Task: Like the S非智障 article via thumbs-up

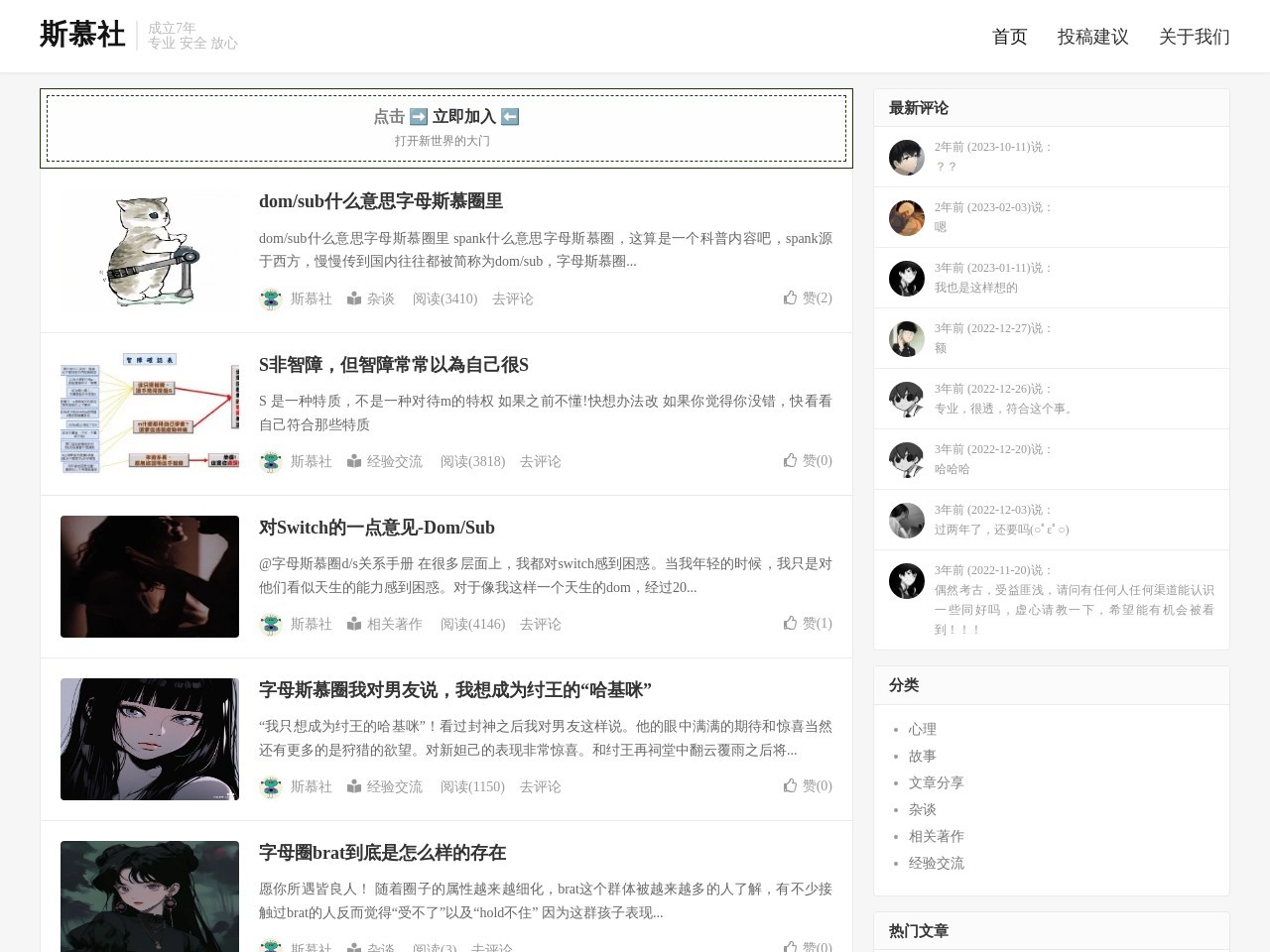Action: pos(790,460)
